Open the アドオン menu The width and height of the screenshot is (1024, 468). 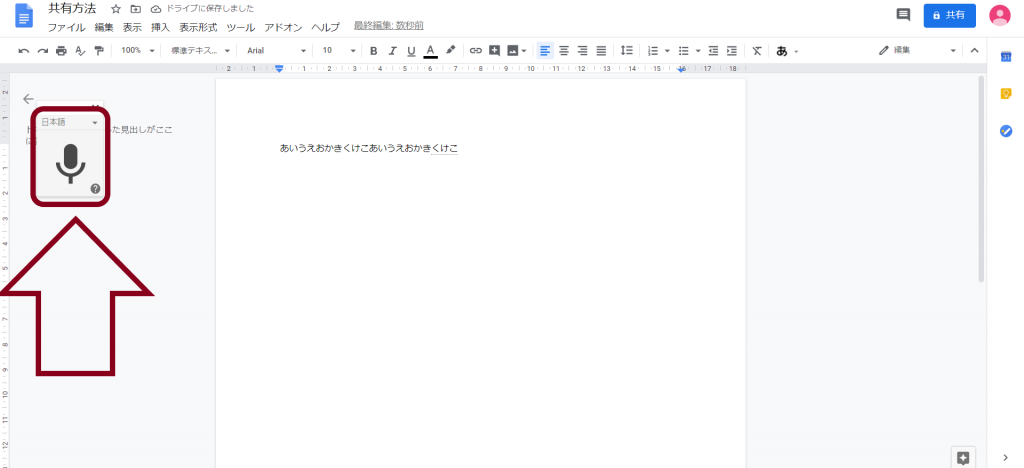click(x=283, y=27)
